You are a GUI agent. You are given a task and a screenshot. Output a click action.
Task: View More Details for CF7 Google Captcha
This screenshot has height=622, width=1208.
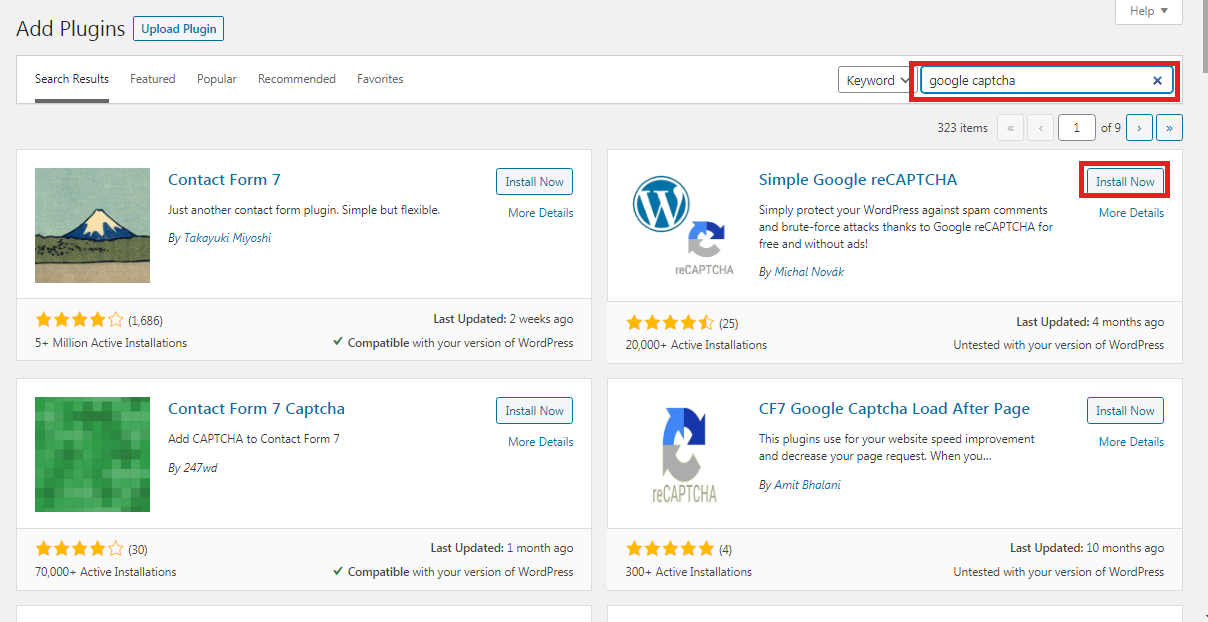coord(1131,442)
